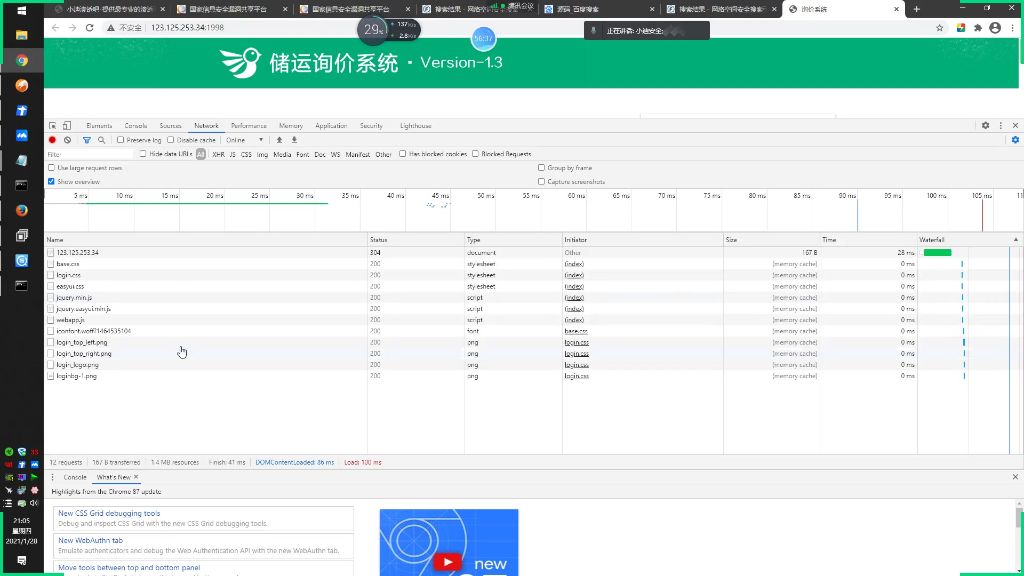Image resolution: width=1024 pixels, height=576 pixels.
Task: Open network settings blue gear icon
Action: (x=1015, y=140)
